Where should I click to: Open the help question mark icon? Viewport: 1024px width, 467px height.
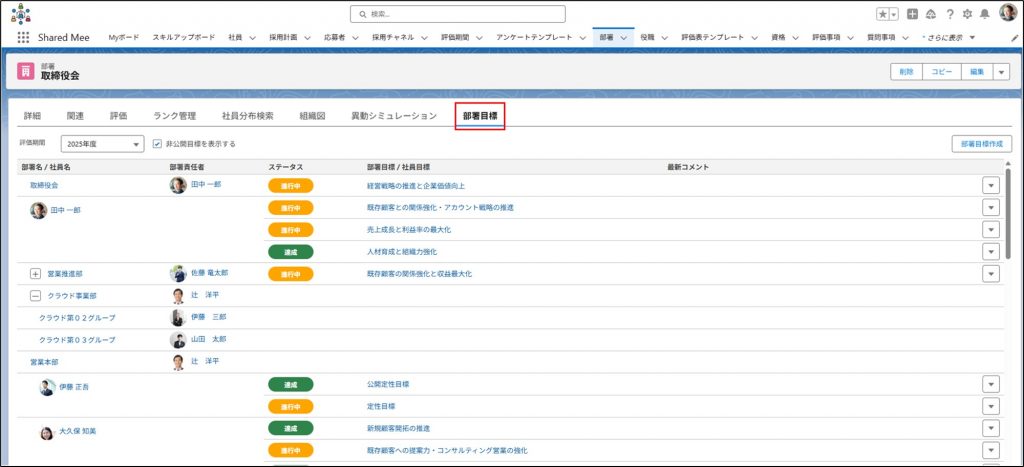click(x=949, y=14)
